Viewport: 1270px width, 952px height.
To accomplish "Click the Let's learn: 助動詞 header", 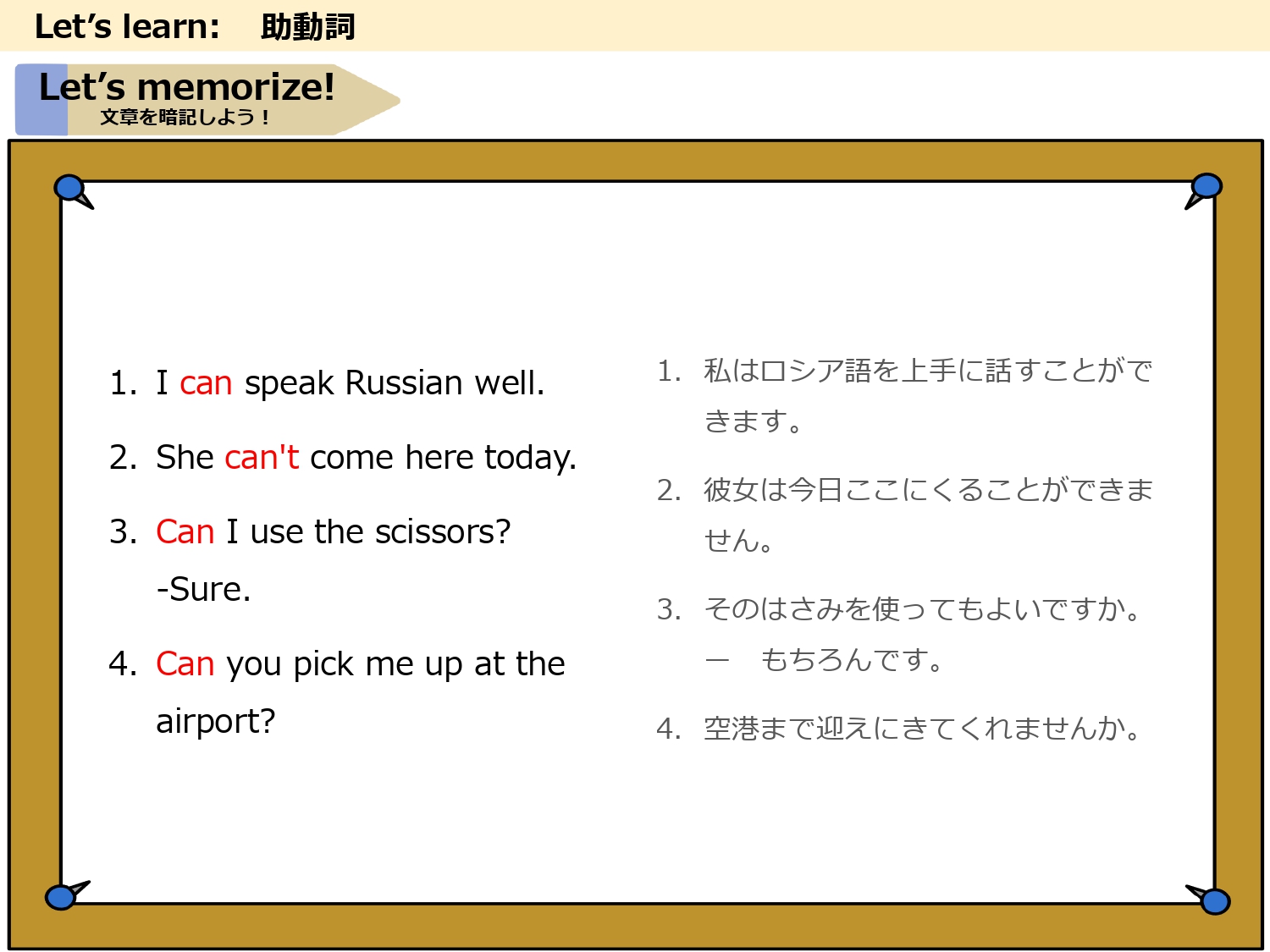I will point(195,26).
